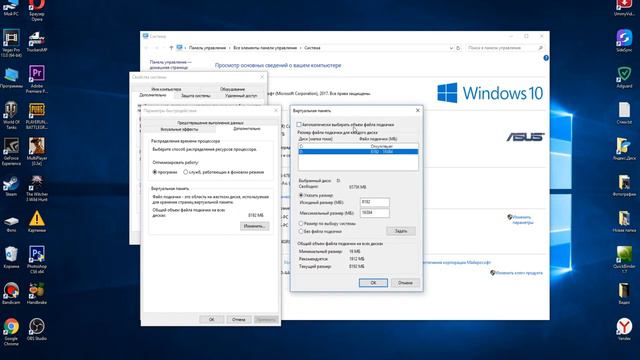Click 'Изменить...' button under virtual memory
The image size is (640, 360).
(x=254, y=226)
